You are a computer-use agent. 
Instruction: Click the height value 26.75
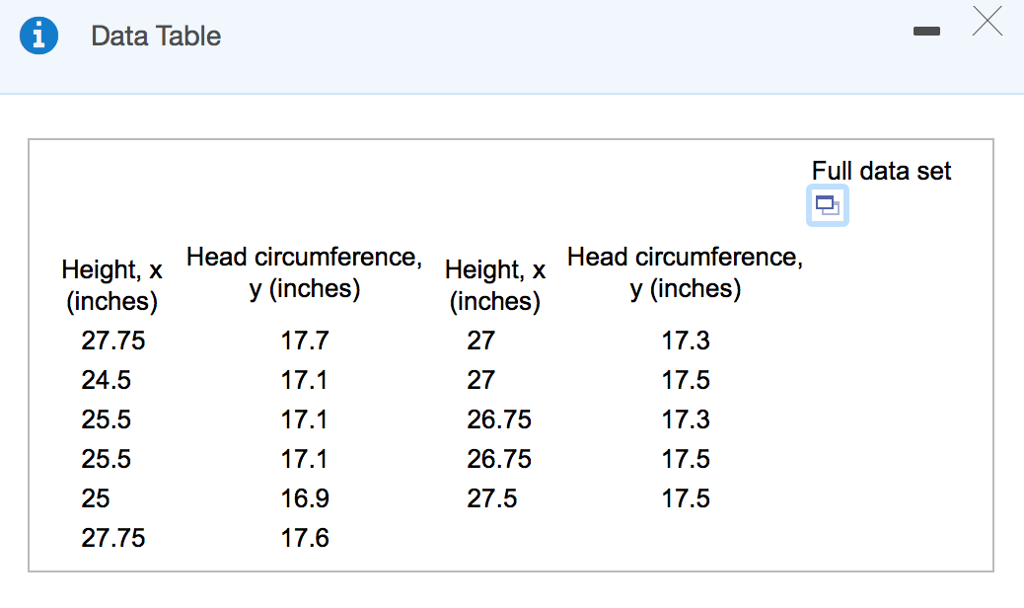pos(498,419)
